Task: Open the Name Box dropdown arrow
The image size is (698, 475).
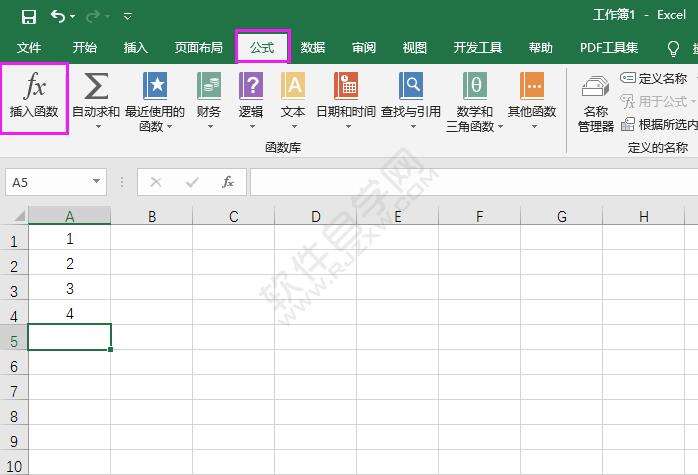Action: [96, 181]
